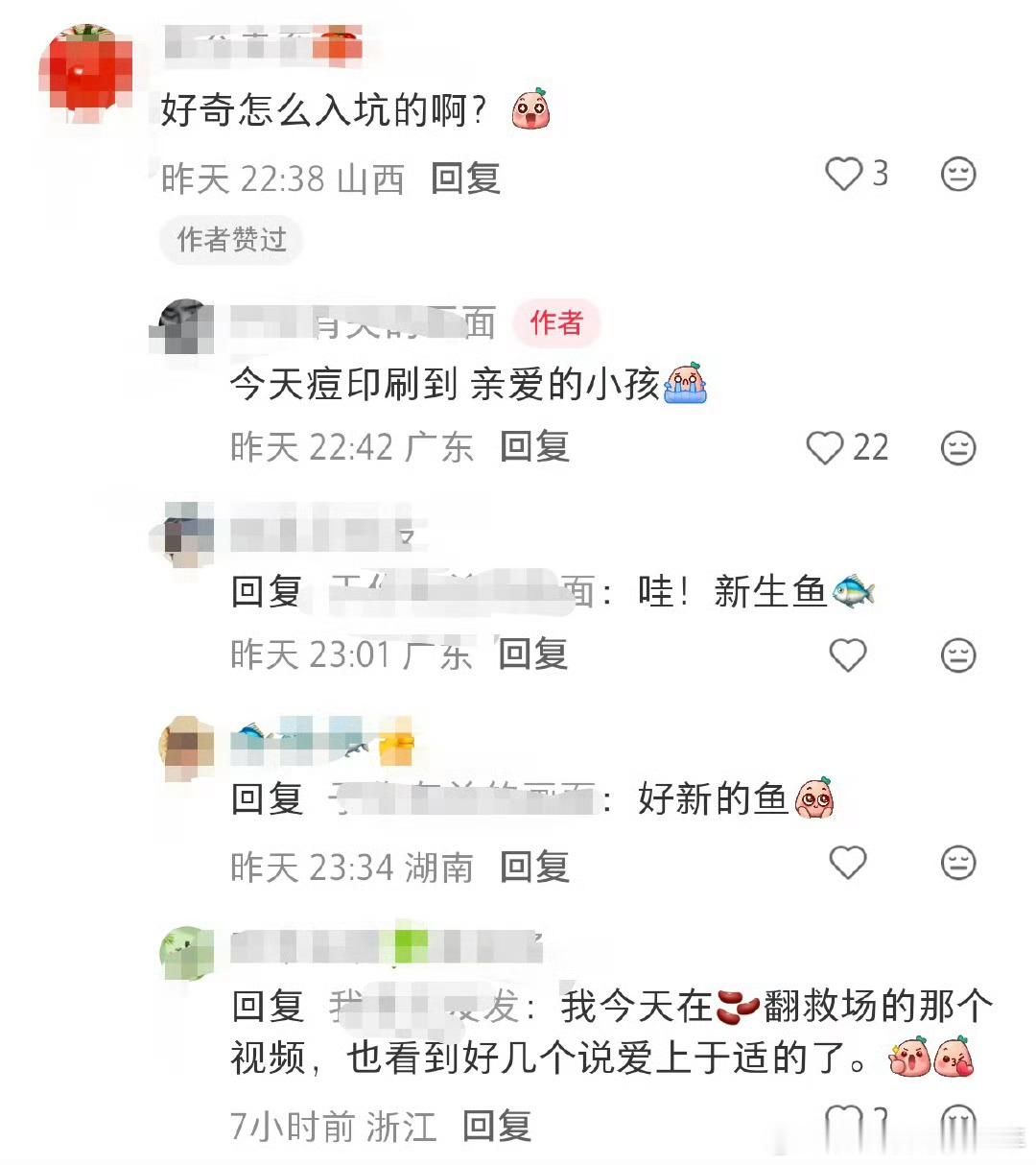1036x1165 pixels.
Task: Like the author's 痘印刷到 reply
Action: pos(825,448)
